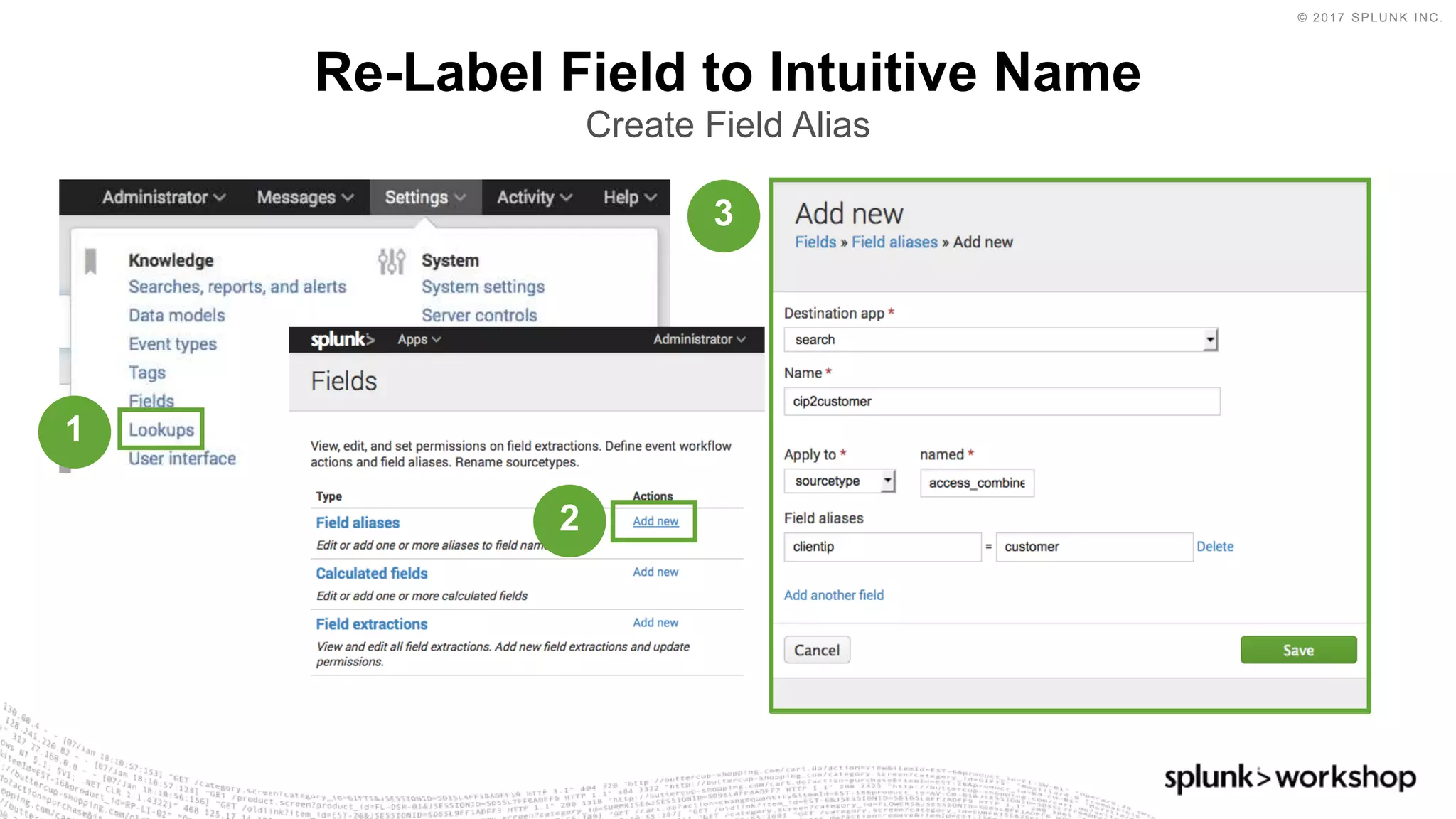Click the green Save button
This screenshot has height=819, width=1456.
pos(1298,650)
